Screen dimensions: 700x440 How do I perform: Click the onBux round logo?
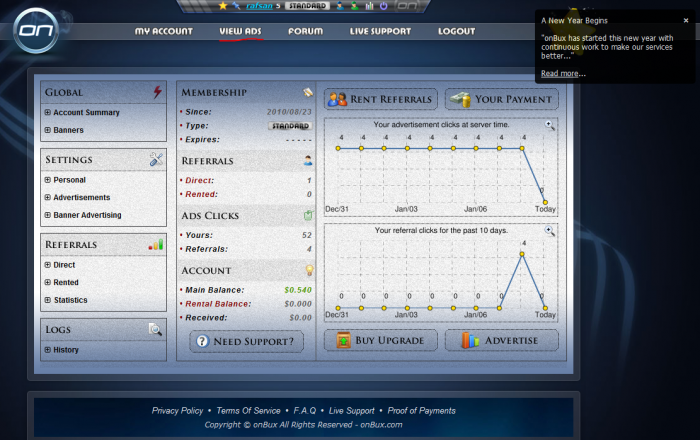36,30
